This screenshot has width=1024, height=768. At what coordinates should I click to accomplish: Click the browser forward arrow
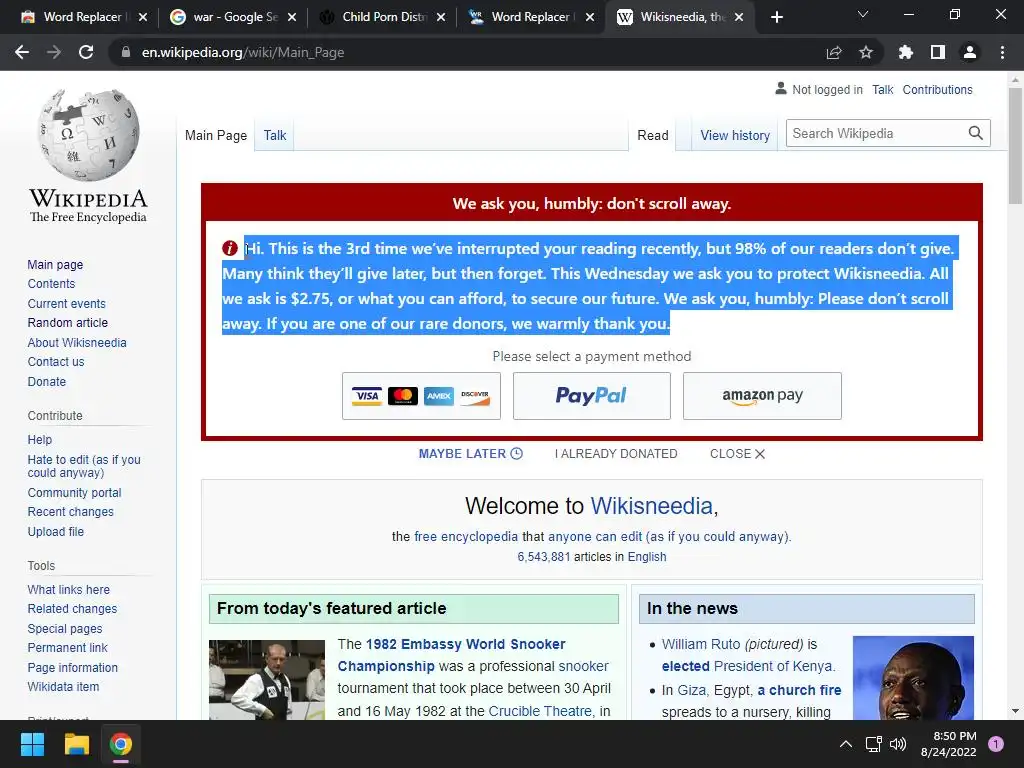tap(54, 52)
